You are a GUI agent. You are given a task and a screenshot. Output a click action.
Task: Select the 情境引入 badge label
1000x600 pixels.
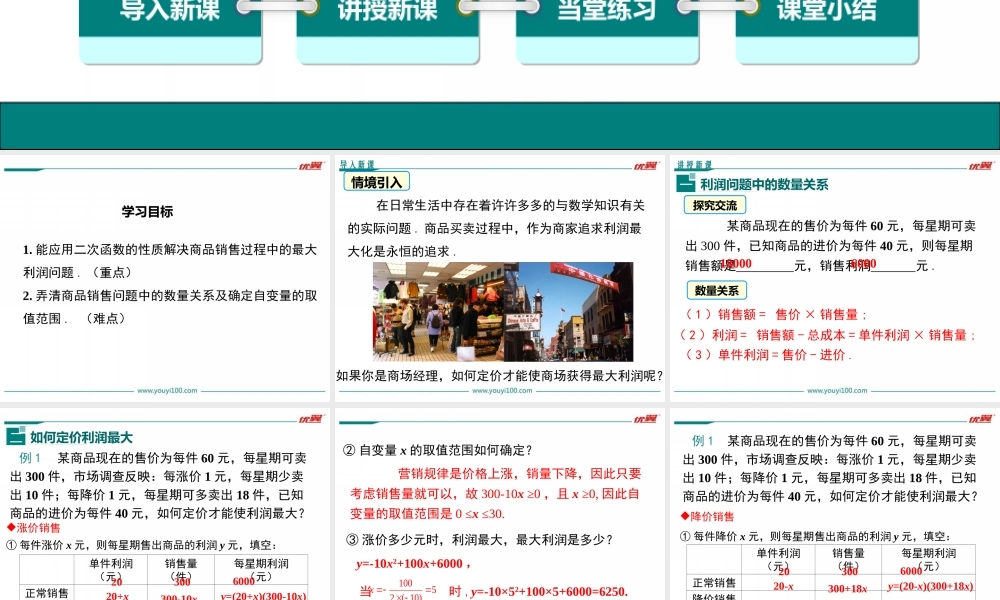[x=376, y=182]
